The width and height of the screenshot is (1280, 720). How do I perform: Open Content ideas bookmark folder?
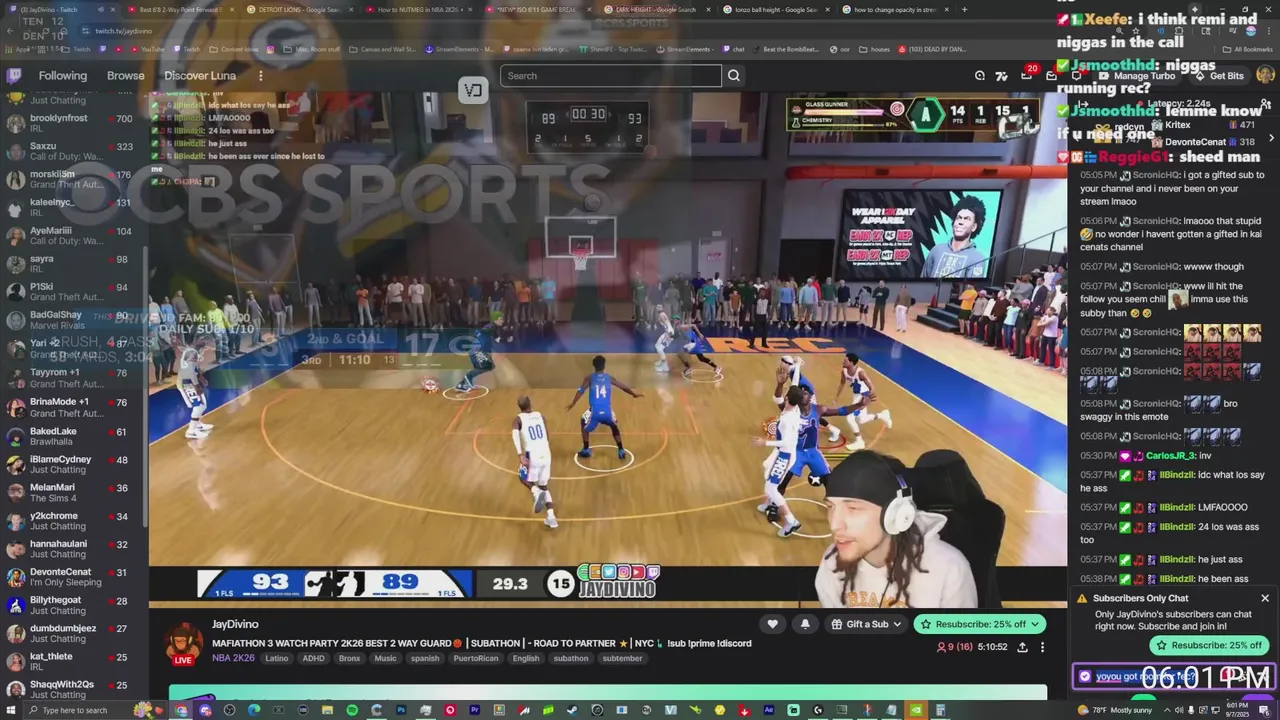234,49
